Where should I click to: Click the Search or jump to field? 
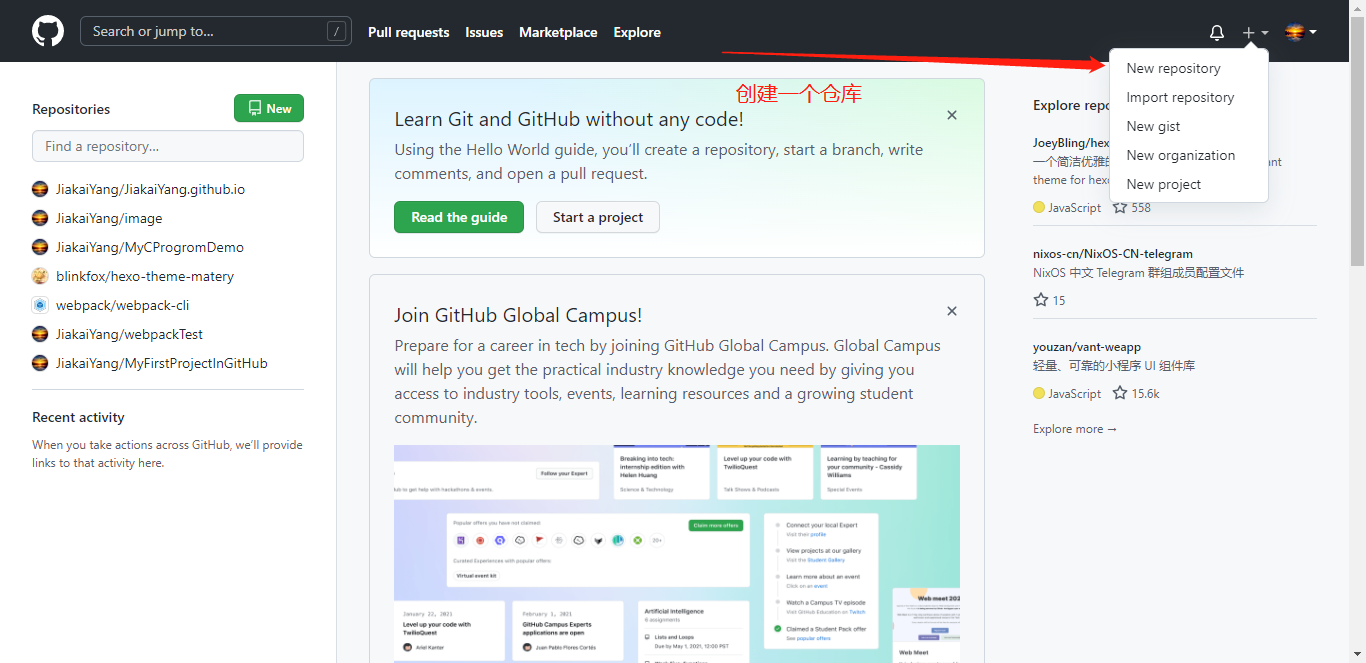[216, 32]
